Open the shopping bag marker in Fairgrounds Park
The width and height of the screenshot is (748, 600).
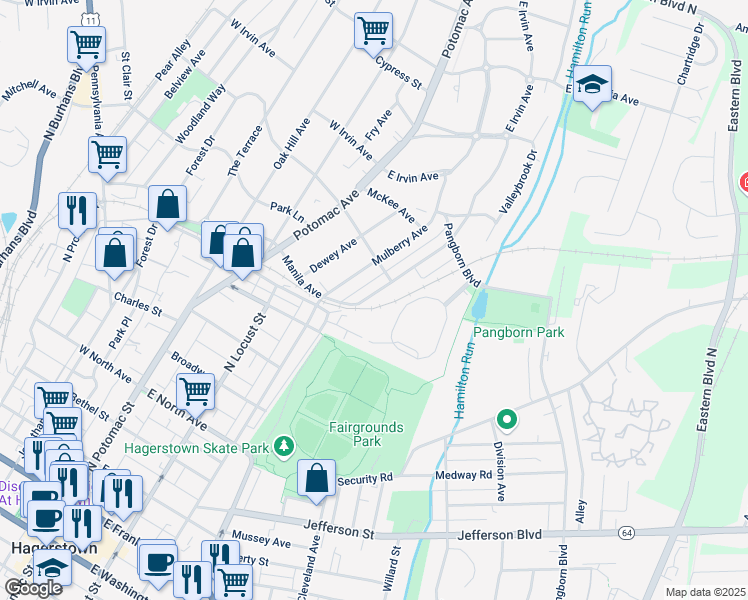click(317, 478)
